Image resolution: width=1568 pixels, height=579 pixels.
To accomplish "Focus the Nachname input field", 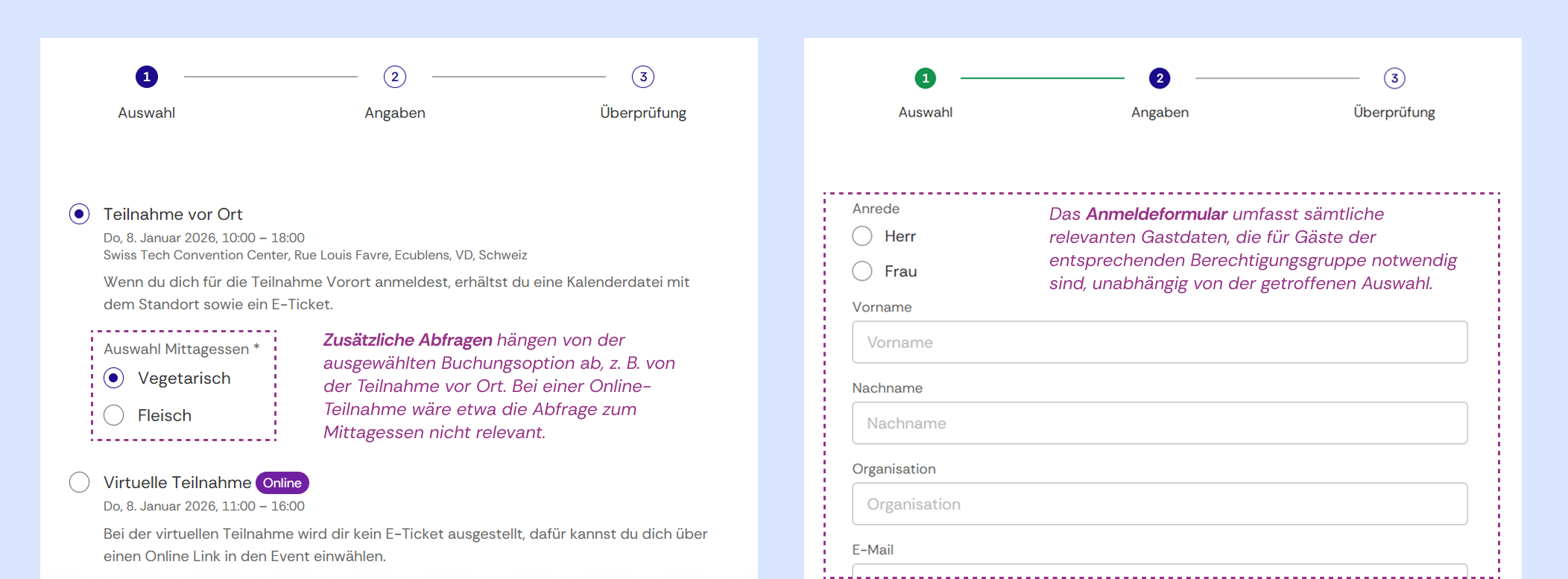I will [x=1160, y=423].
